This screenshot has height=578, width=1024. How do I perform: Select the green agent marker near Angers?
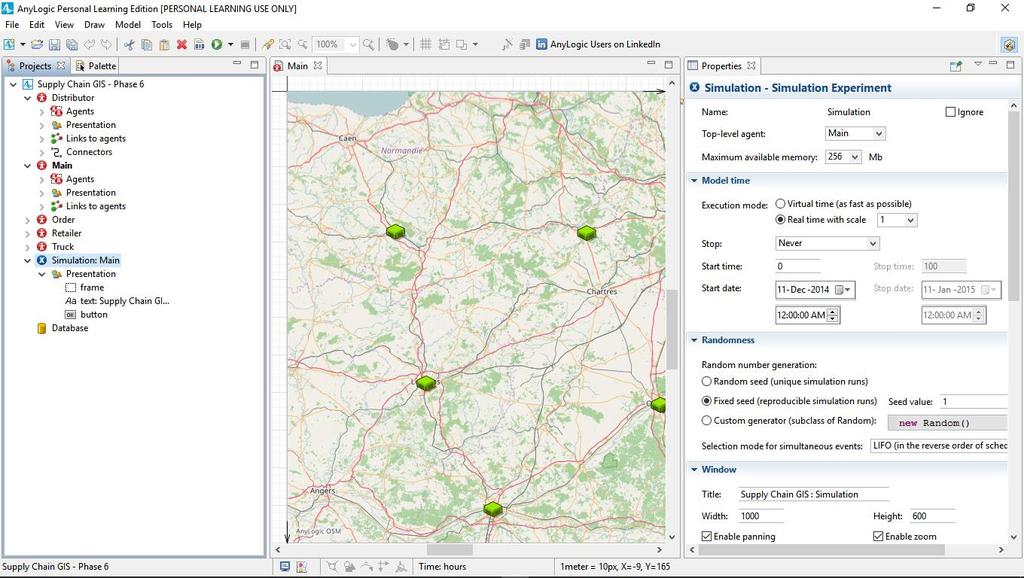[x=493, y=508]
